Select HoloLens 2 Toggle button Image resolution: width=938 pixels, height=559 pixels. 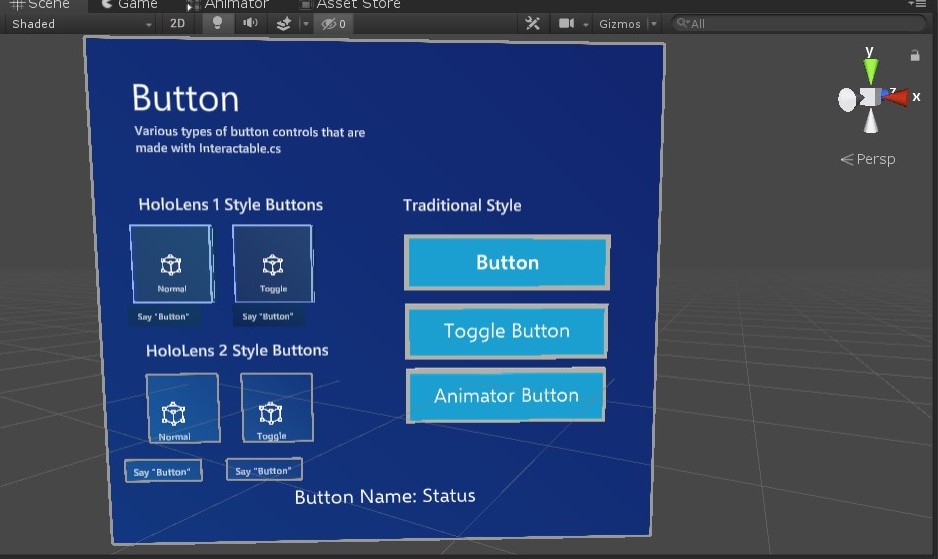click(x=276, y=408)
